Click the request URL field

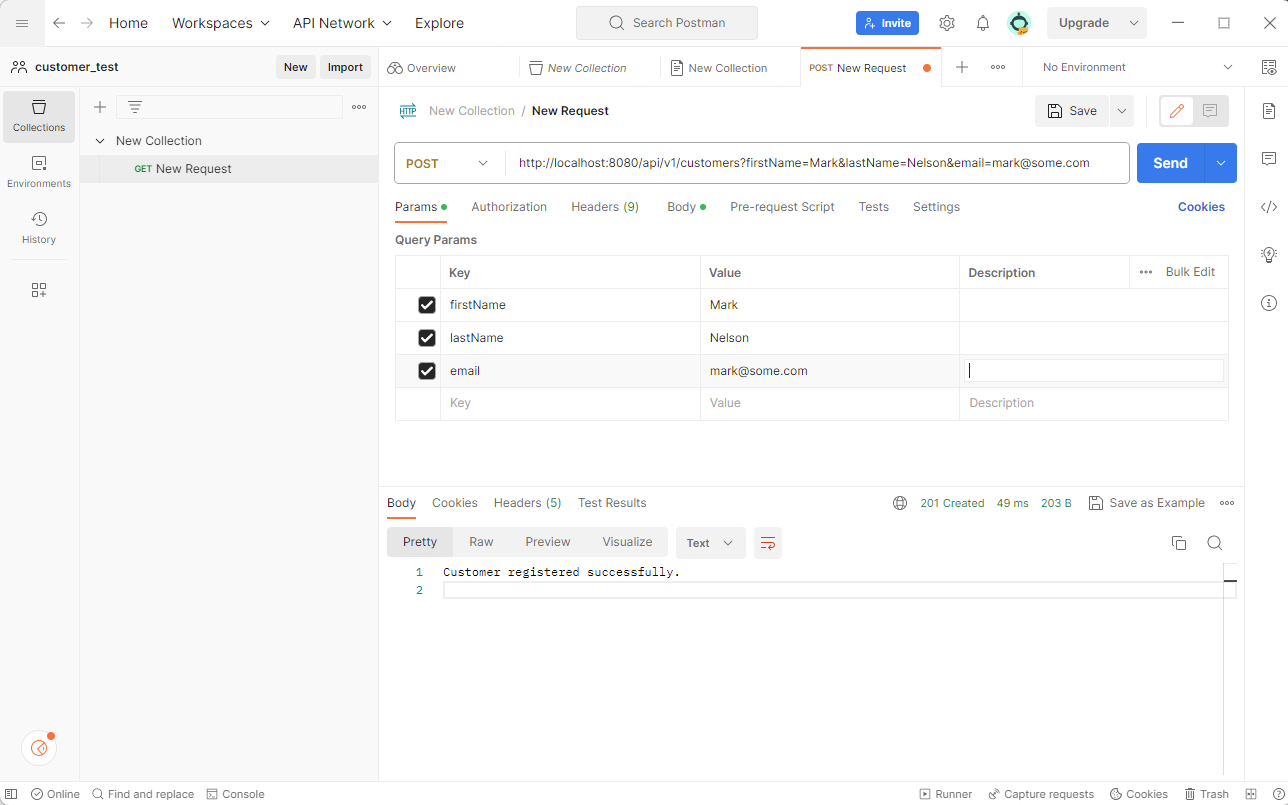(816, 163)
